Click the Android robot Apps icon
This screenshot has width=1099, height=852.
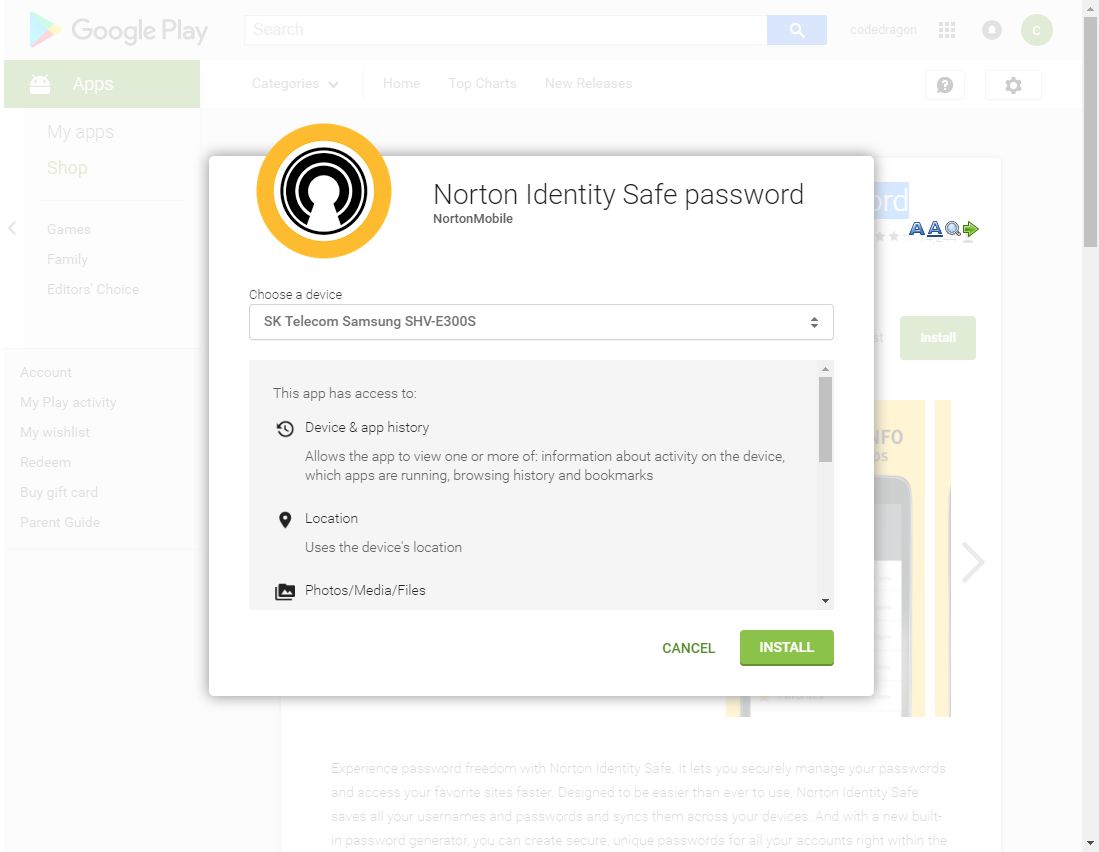[x=40, y=84]
